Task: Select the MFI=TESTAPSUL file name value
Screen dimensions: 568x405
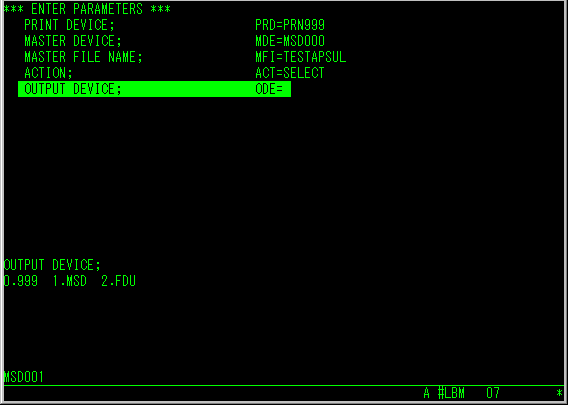Action: pos(301,57)
